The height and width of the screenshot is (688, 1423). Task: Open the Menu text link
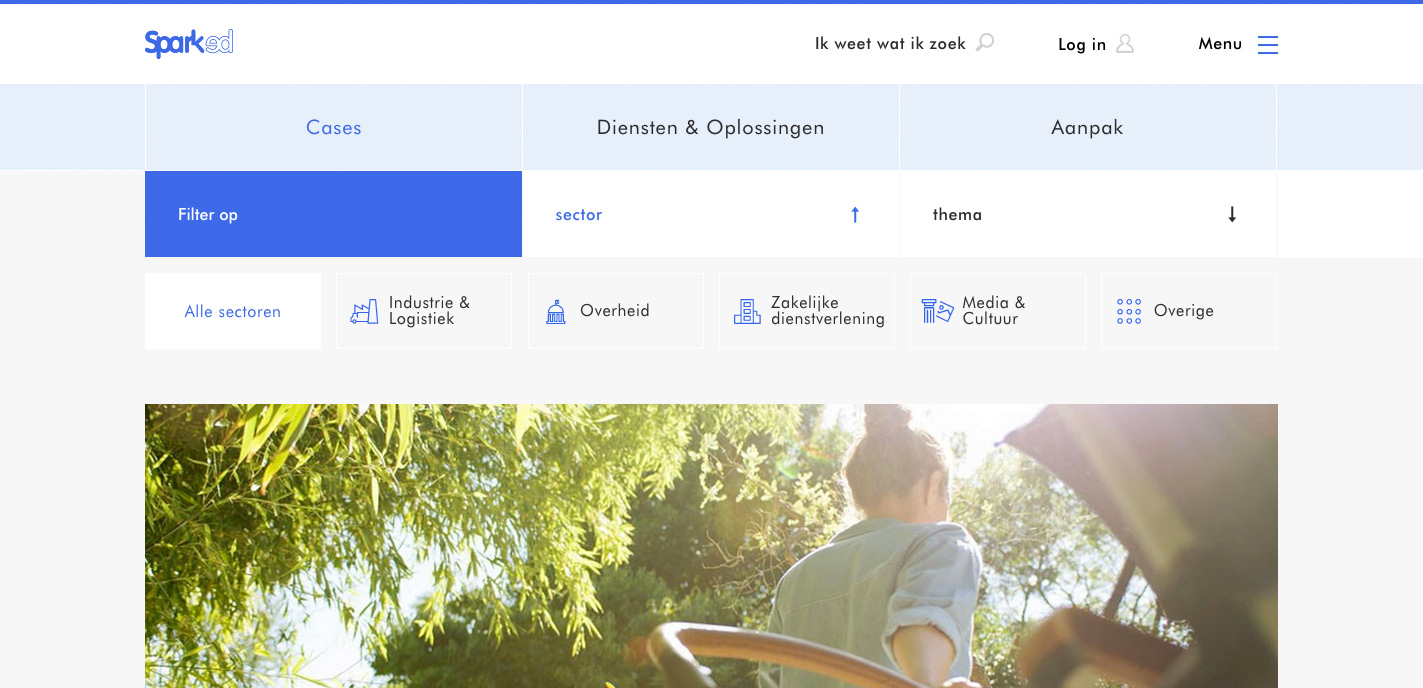1220,44
